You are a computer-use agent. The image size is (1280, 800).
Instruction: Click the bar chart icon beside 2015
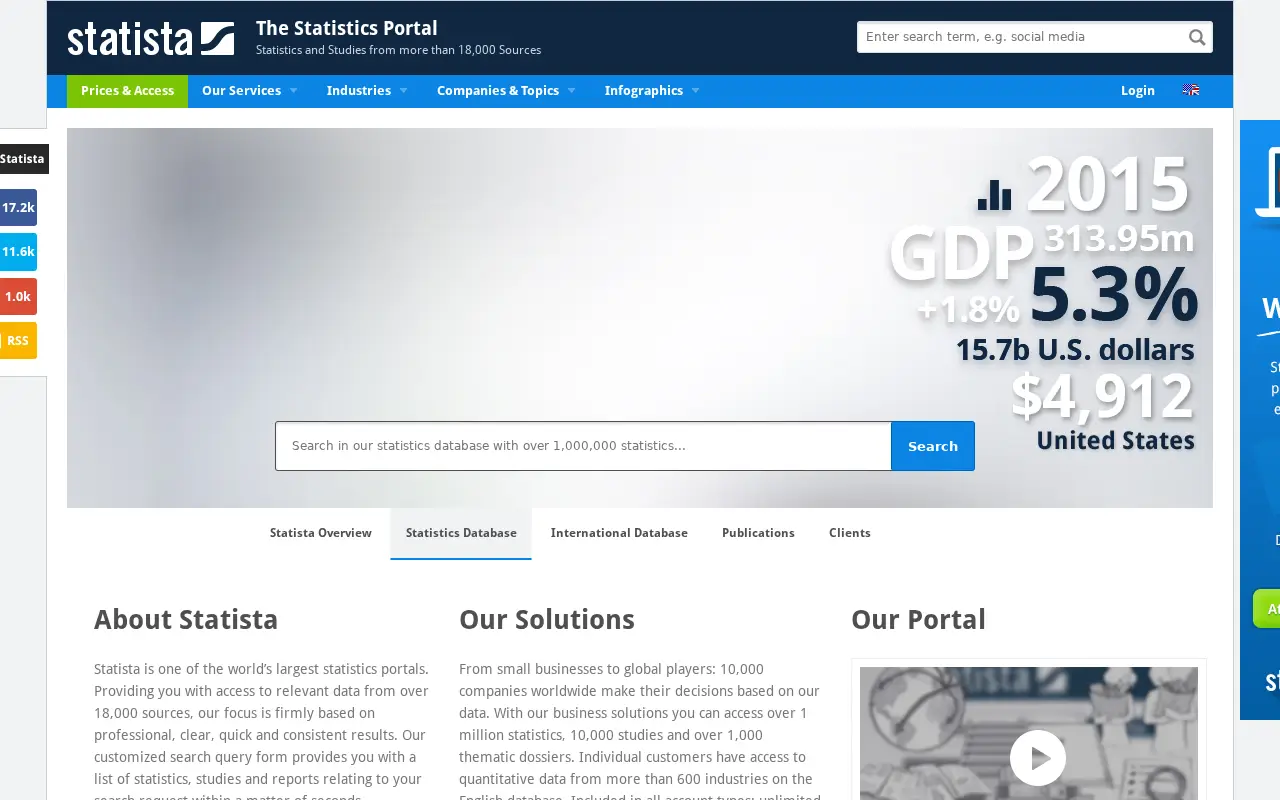click(x=994, y=194)
